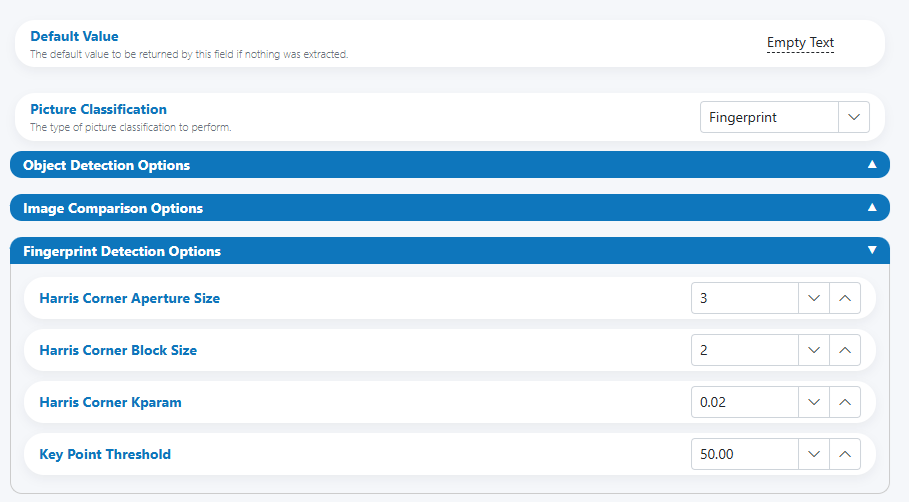This screenshot has height=502, width=909.
Task: Click the Harris Corner Kparam label
Action: point(110,402)
